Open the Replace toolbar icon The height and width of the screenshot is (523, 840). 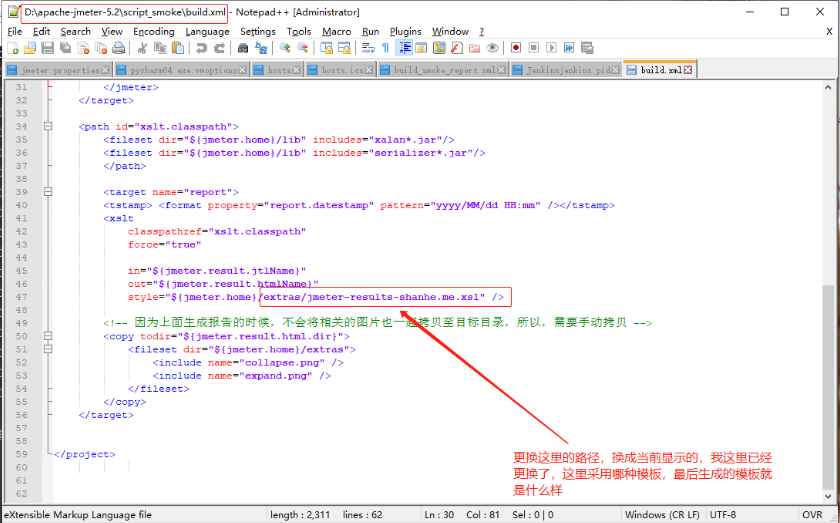[261, 48]
